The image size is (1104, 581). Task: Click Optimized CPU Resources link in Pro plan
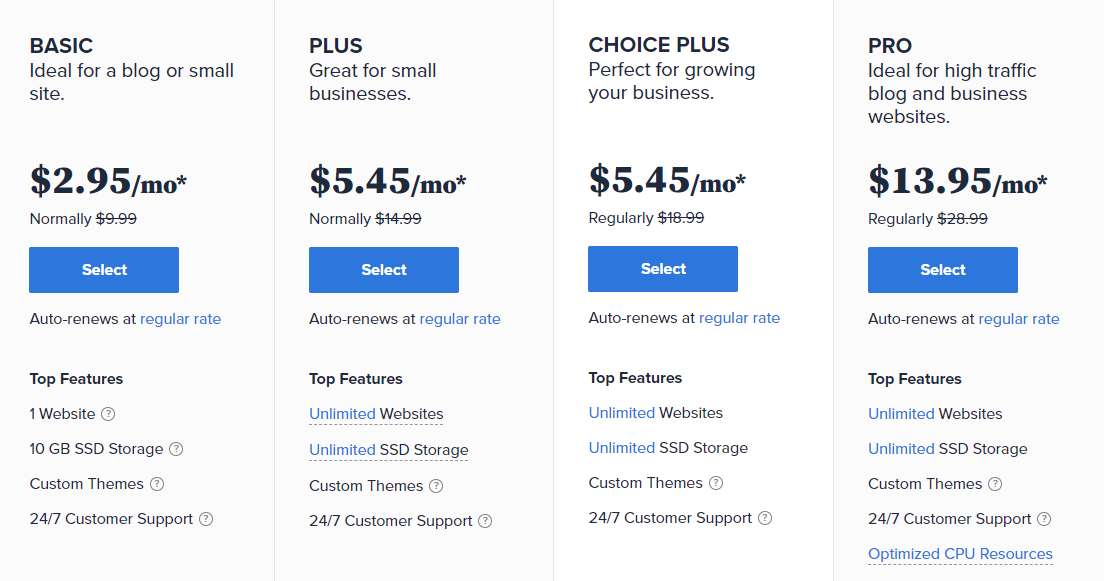tap(960, 554)
